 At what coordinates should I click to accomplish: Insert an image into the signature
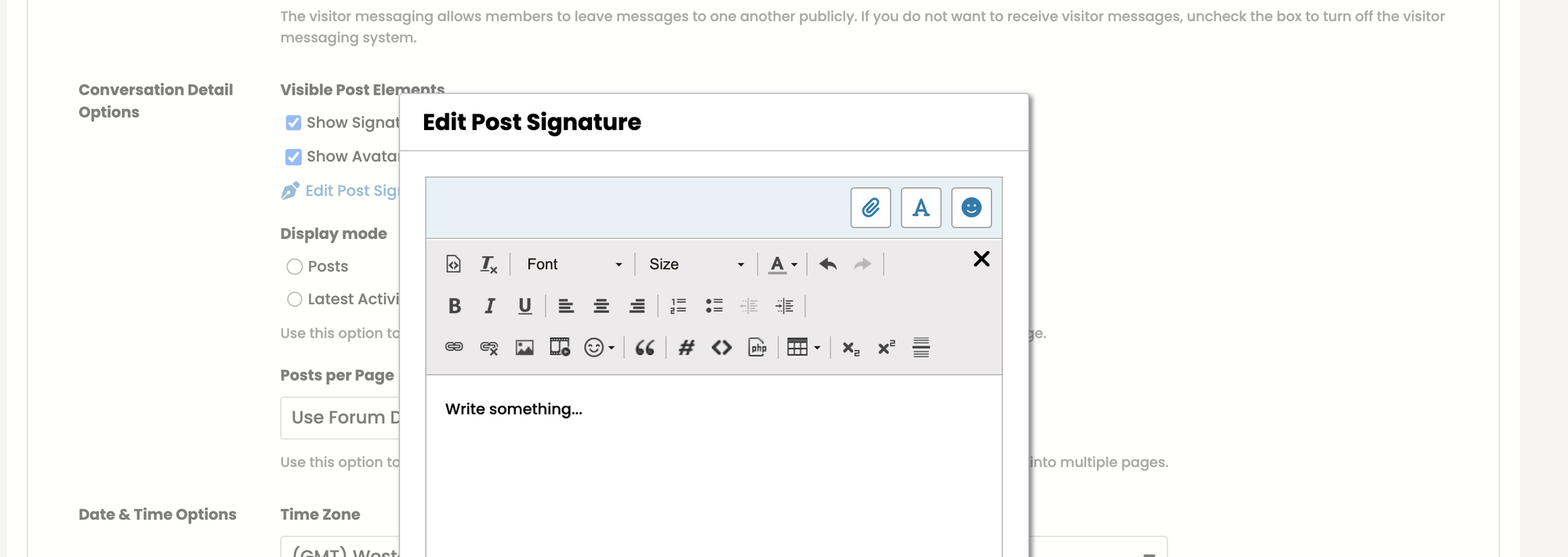(x=524, y=348)
